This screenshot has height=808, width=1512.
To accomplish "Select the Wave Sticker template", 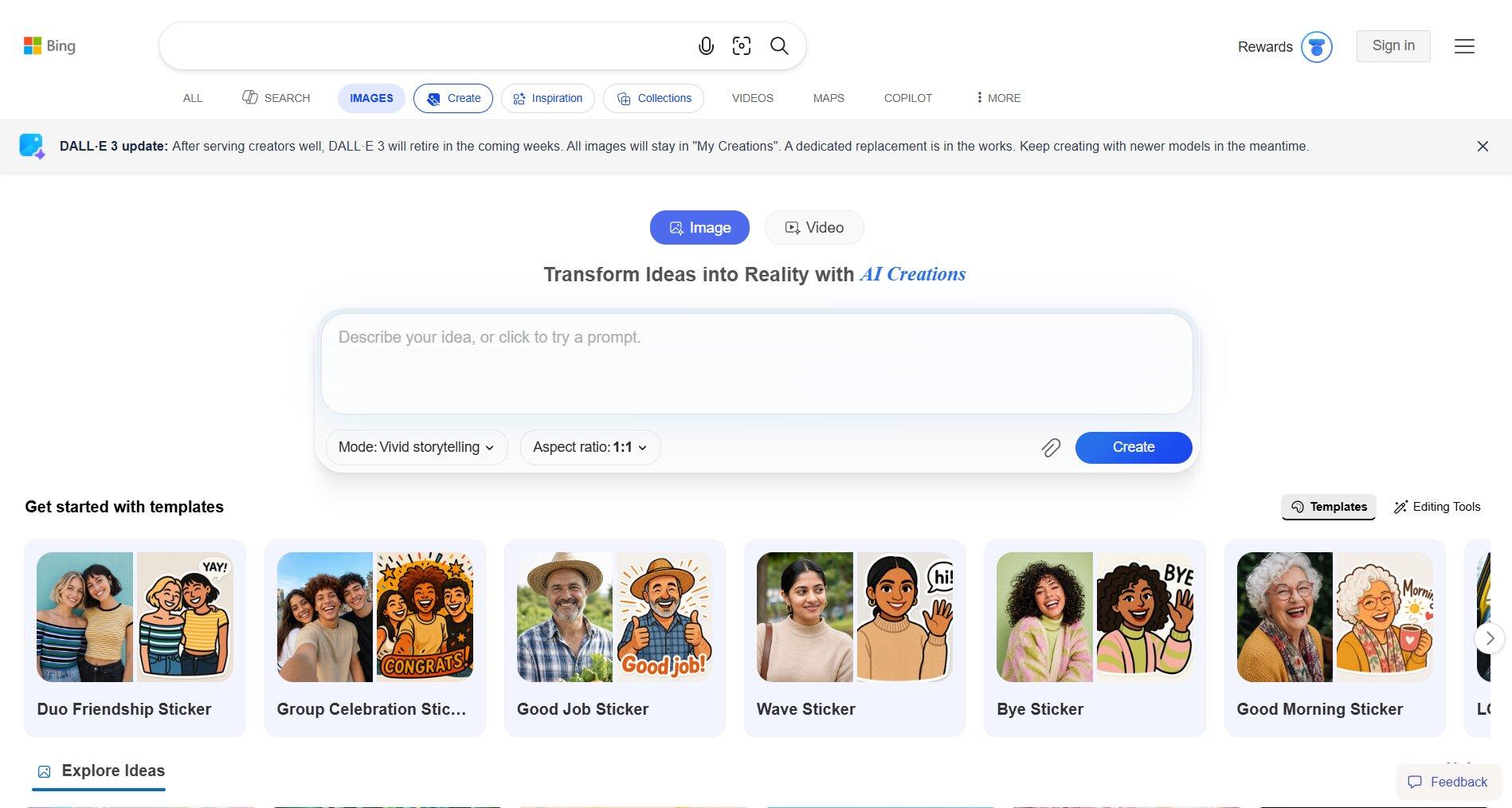I will (x=855, y=638).
